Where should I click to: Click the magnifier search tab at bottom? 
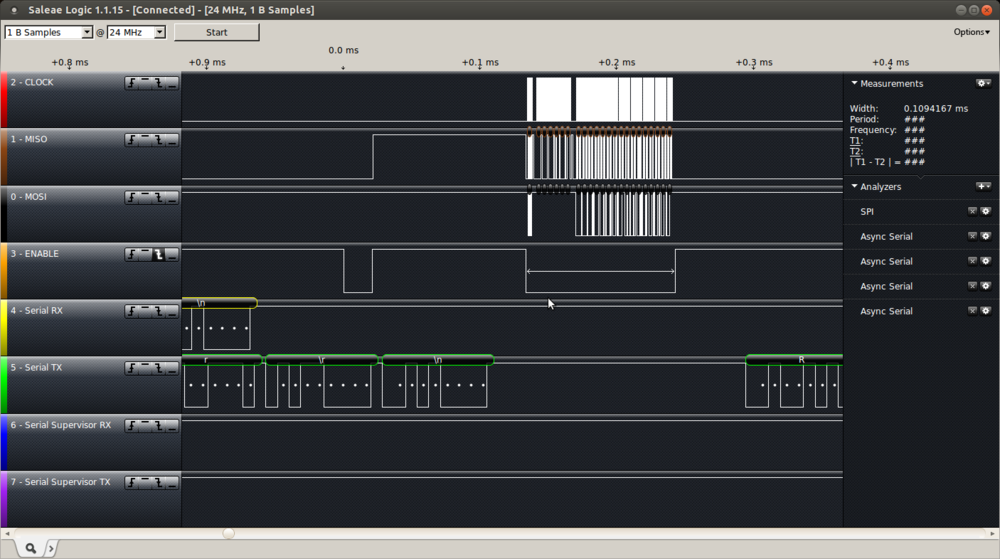[x=31, y=548]
